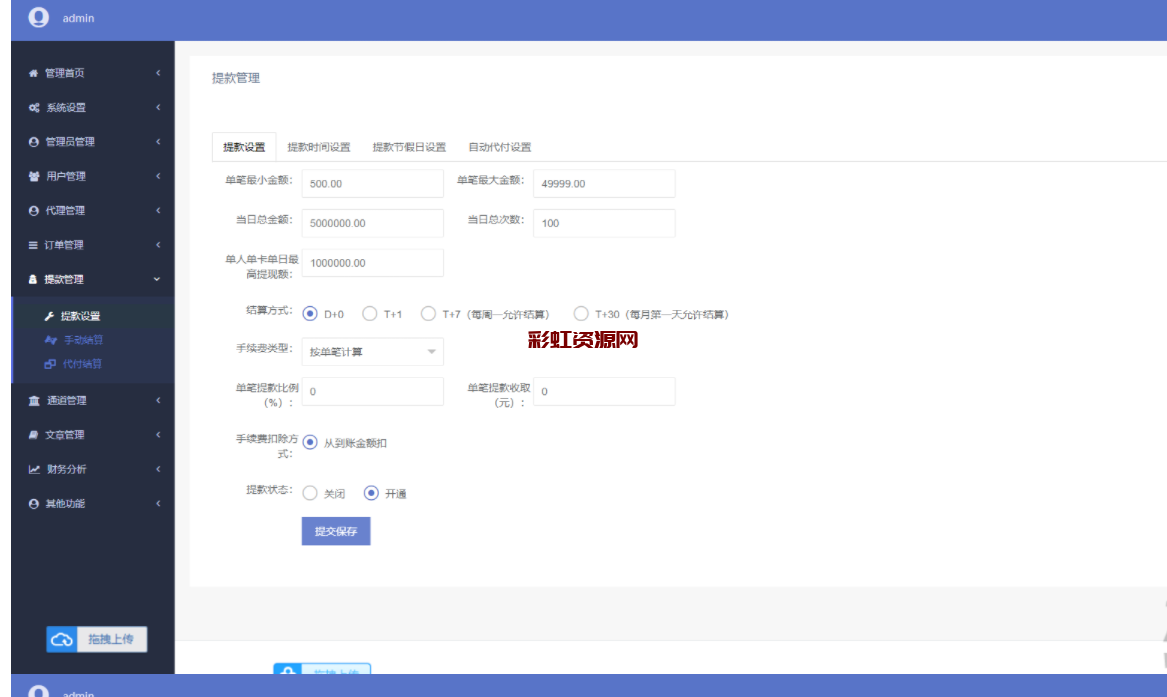The image size is (1167, 697).
Task: Click the bank icon beside 通道管理
Action: point(34,400)
